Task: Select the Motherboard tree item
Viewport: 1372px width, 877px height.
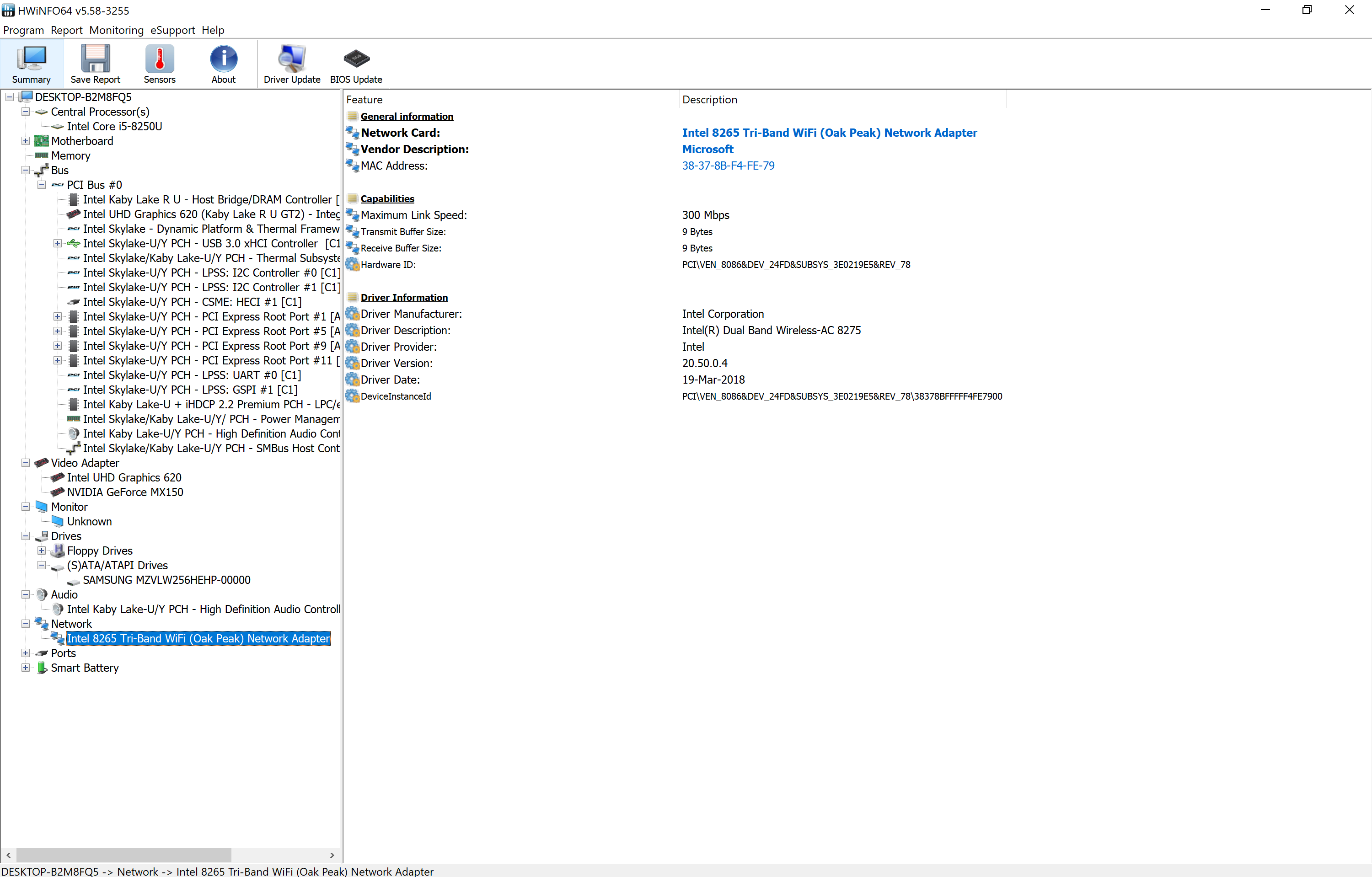Action: click(82, 141)
